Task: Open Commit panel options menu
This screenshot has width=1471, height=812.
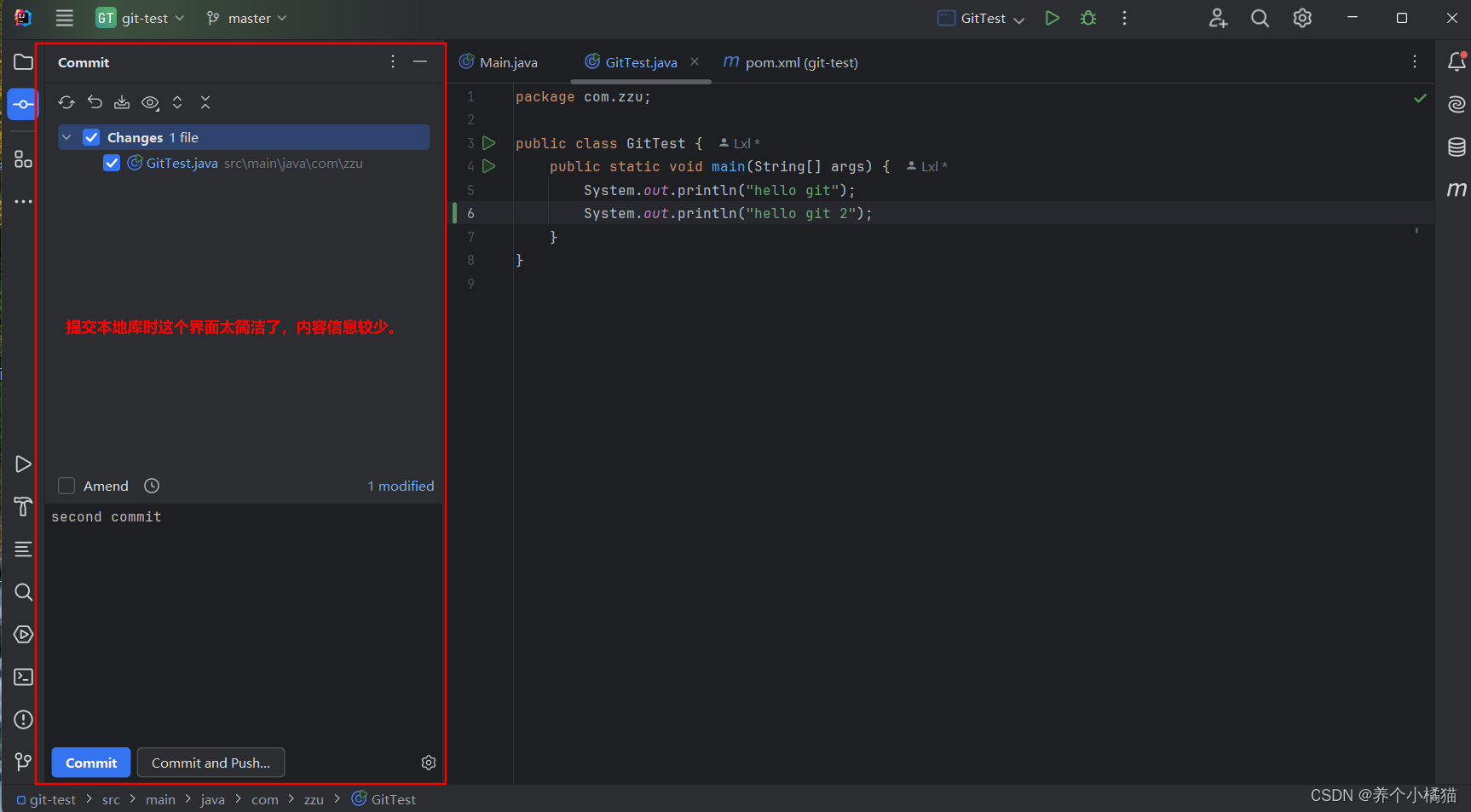Action: (x=393, y=61)
